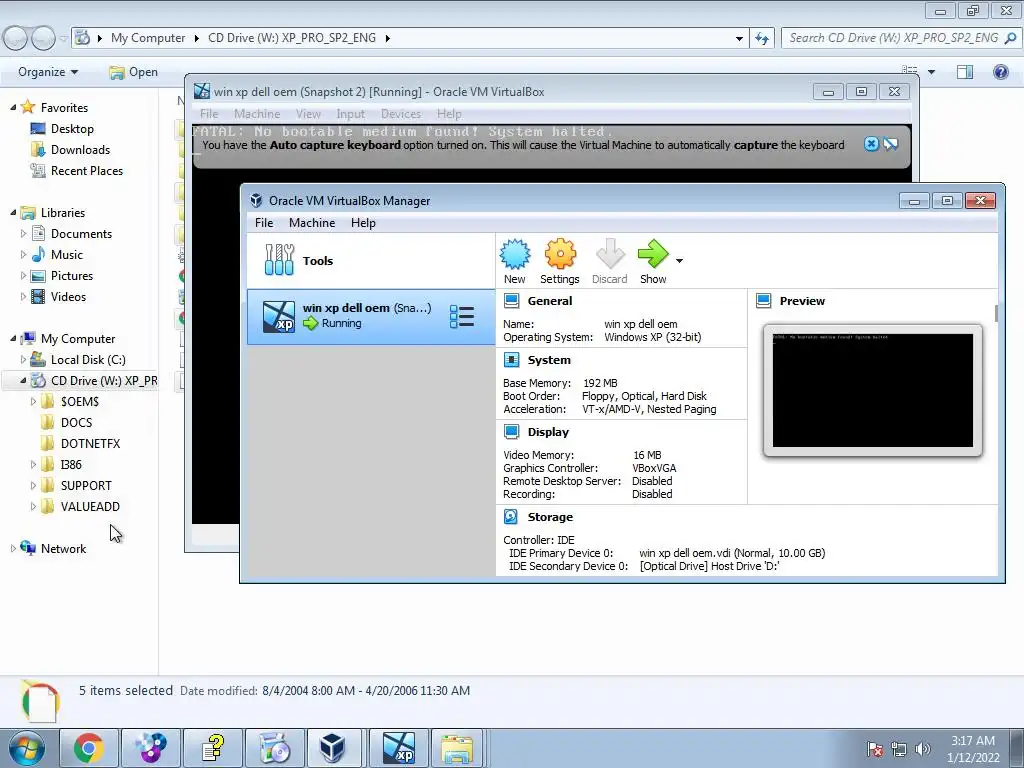
Task: Expand Local Disk (C:) node
Action: [24, 360]
